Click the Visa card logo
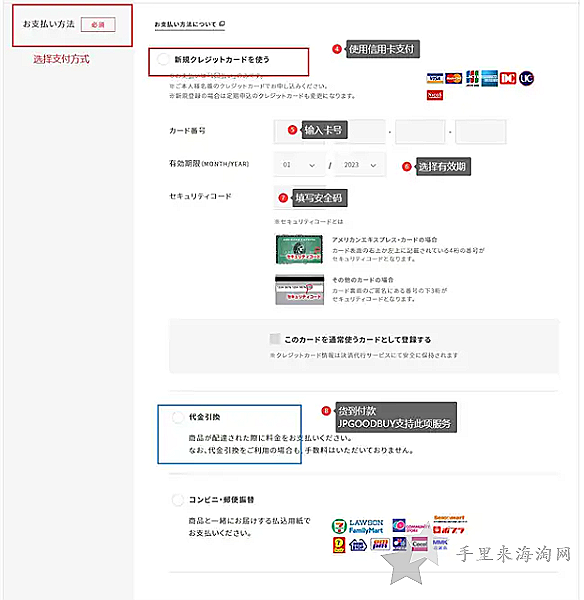The image size is (584, 600). click(x=435, y=78)
